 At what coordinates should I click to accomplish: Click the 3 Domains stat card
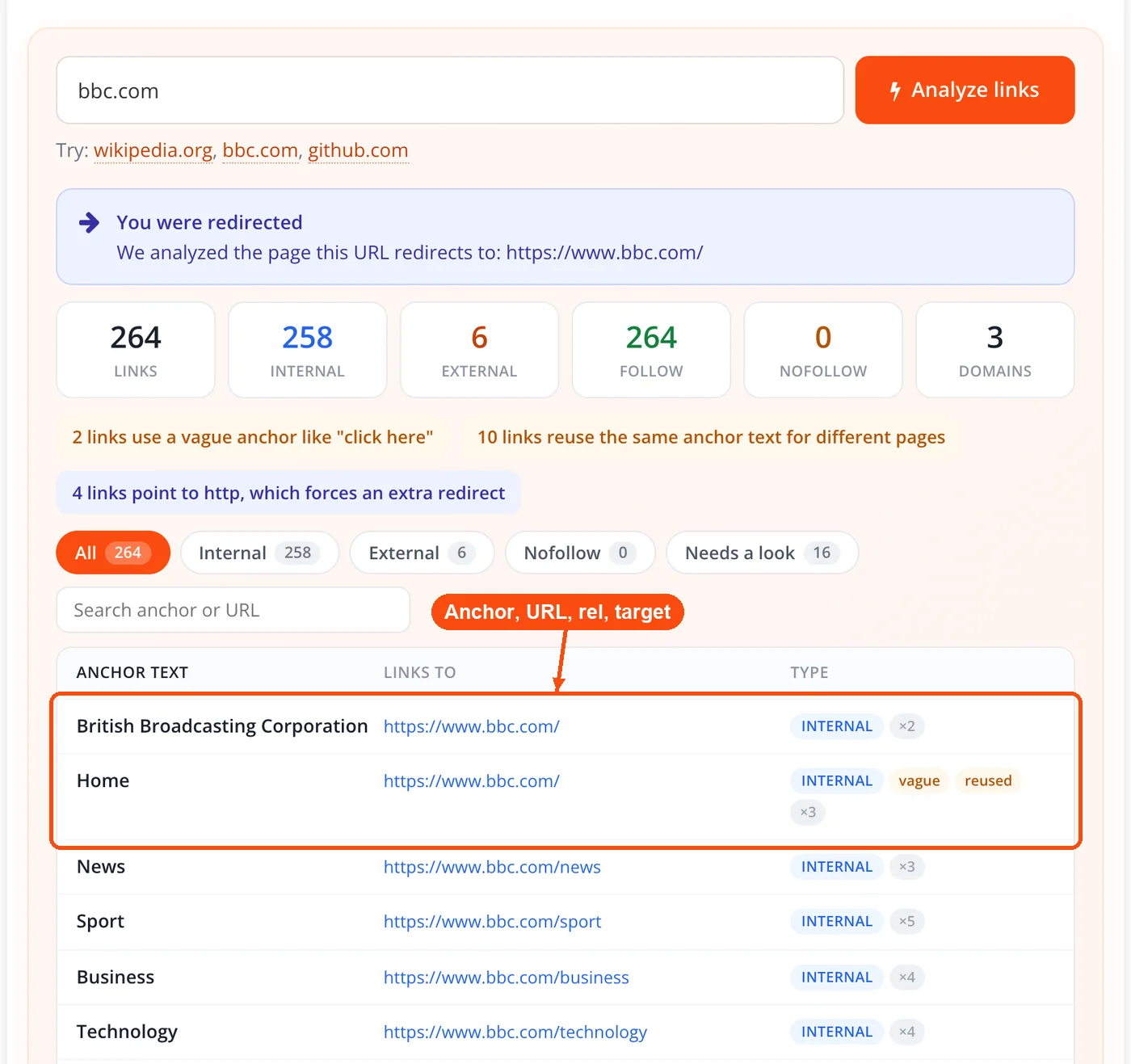click(995, 350)
